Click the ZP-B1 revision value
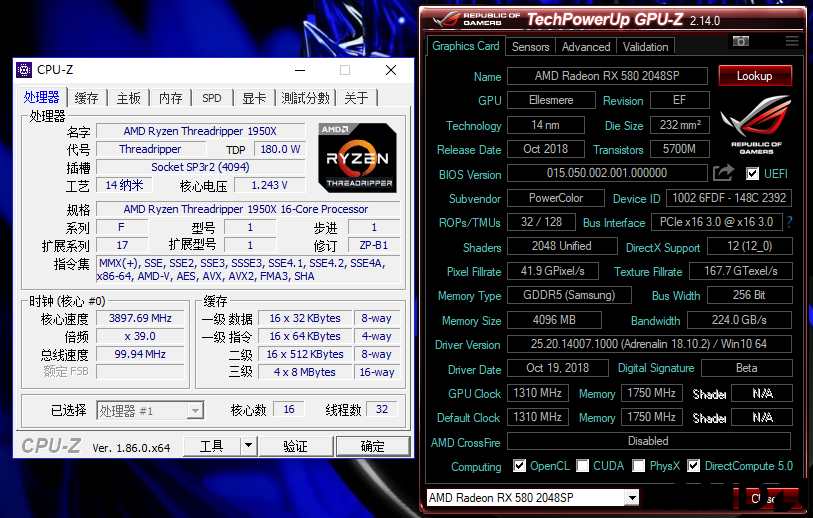The width and height of the screenshot is (813, 518). (x=374, y=245)
